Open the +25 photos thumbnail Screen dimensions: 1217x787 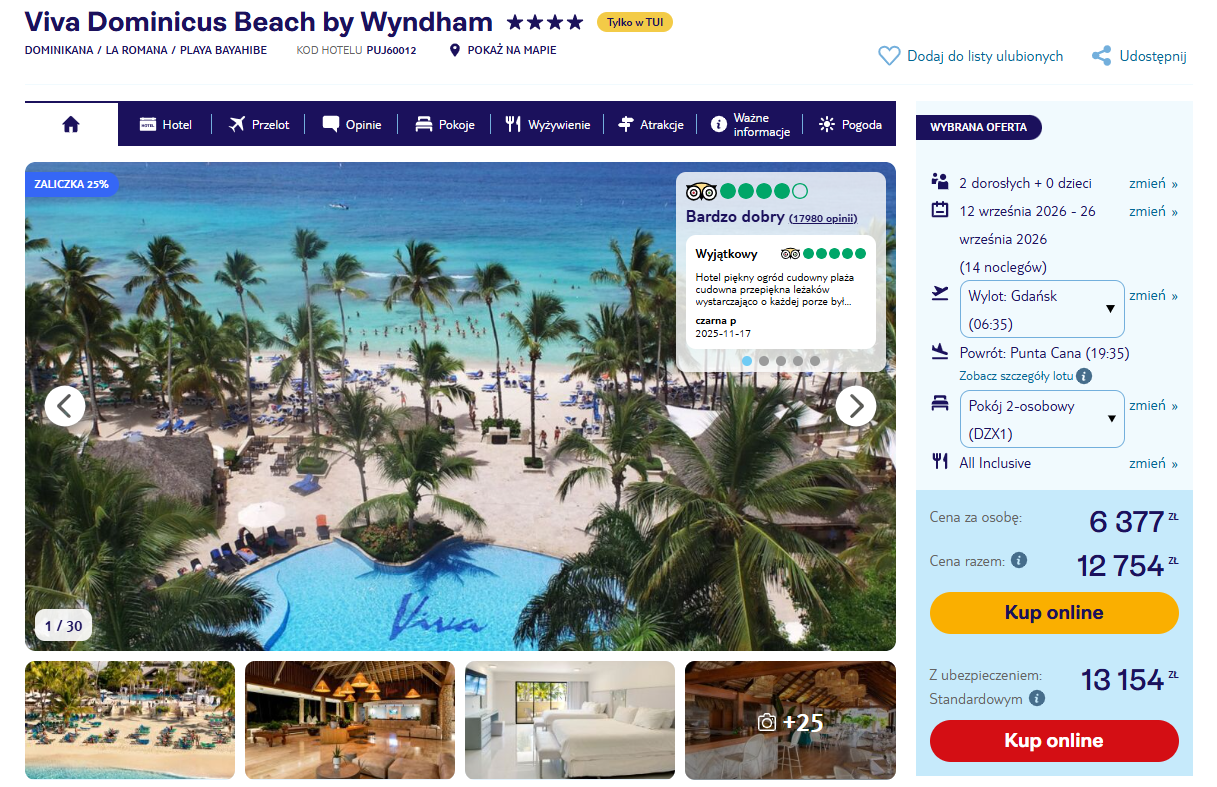(x=790, y=720)
